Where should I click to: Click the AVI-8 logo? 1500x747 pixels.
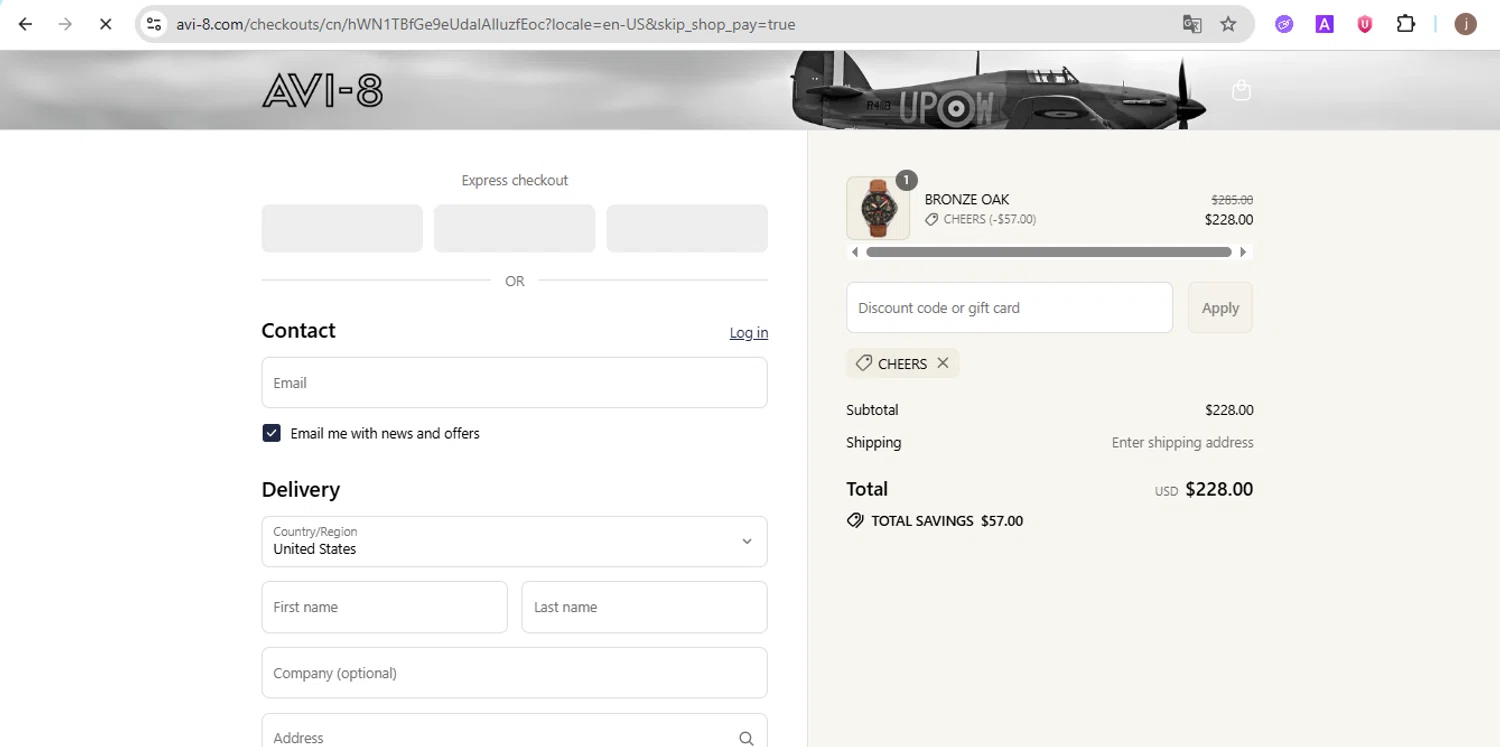[x=322, y=91]
